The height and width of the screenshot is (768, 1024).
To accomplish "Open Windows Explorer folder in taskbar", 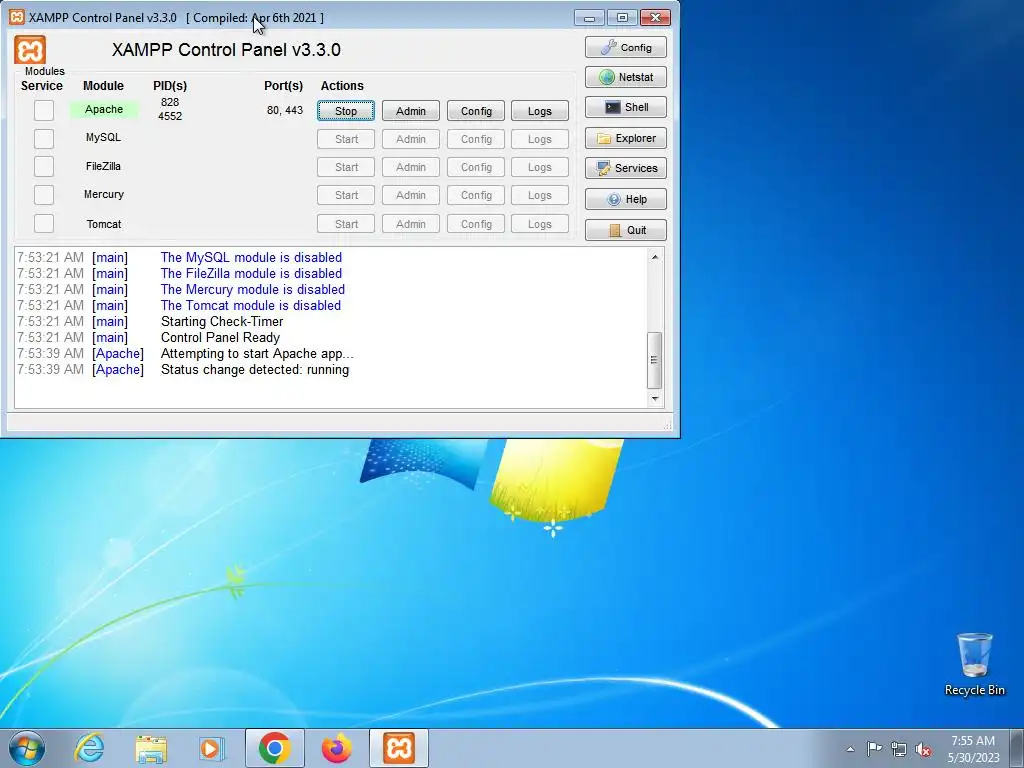I will (x=151, y=748).
